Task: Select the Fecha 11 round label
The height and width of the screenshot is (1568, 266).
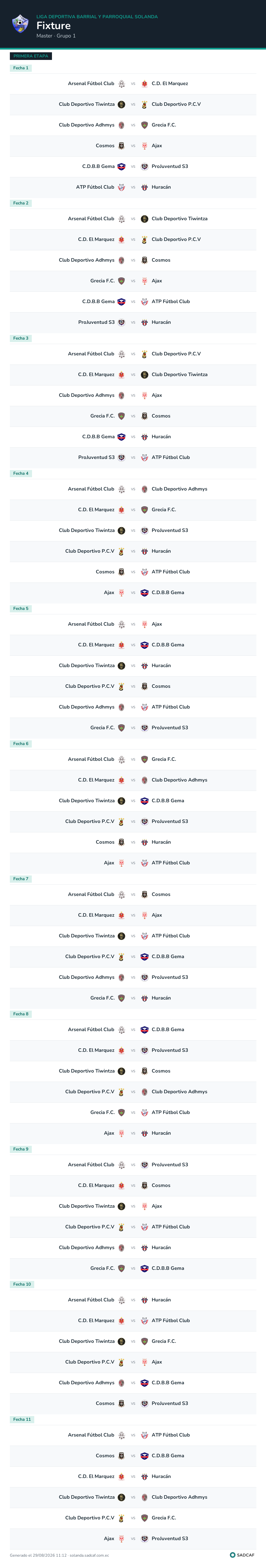Action: click(x=22, y=1419)
